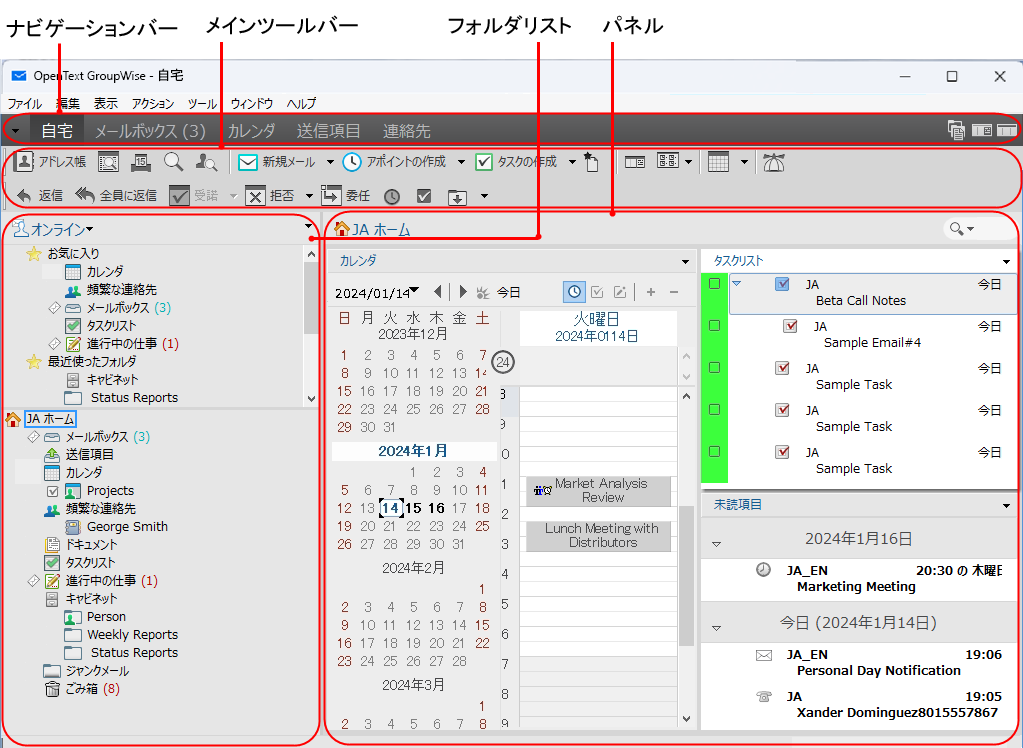The height and width of the screenshot is (748, 1023).
Task: Click the previous day arrow in calendar panel
Action: pos(438,292)
